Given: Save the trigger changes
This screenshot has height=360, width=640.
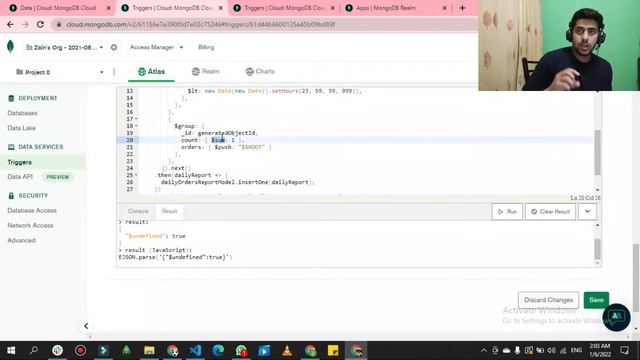Looking at the screenshot, I should (596, 300).
